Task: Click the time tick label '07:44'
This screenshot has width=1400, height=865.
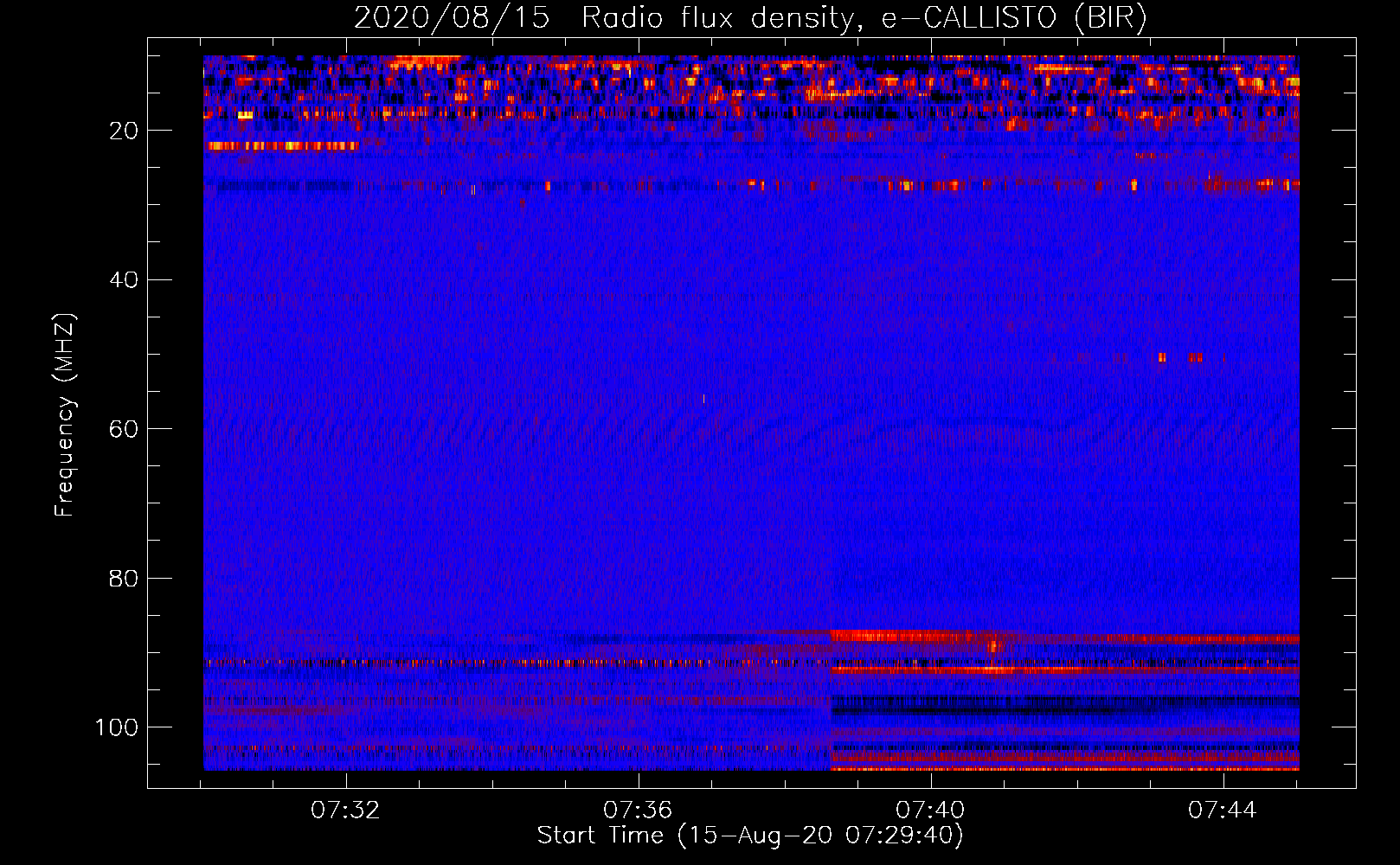Action: point(1223,811)
